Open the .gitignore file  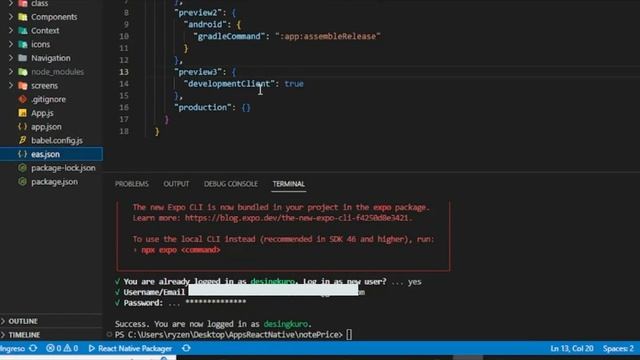pos(48,99)
